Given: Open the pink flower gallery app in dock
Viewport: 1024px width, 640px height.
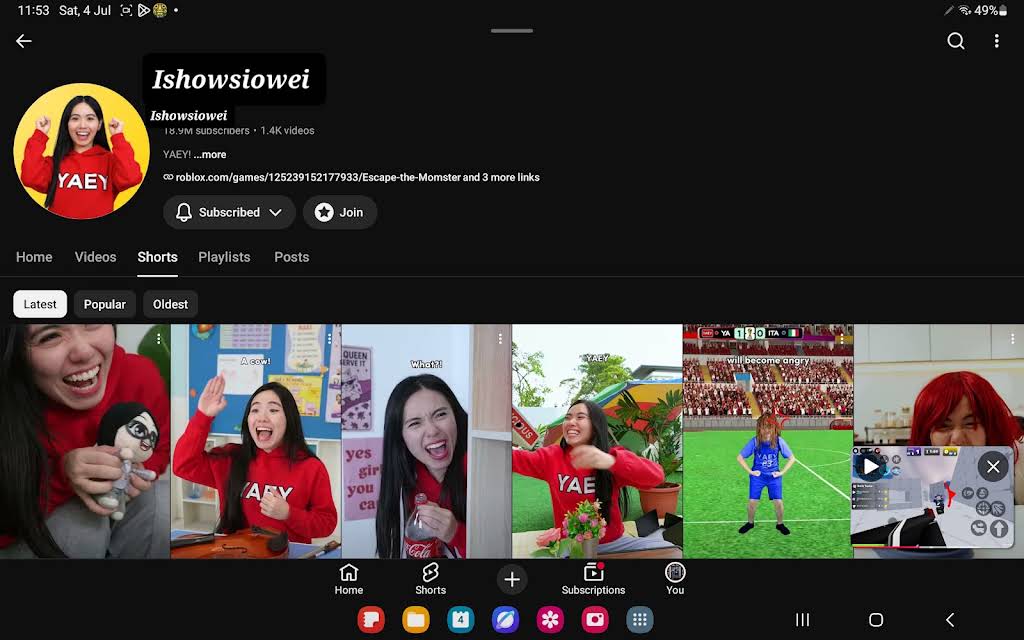Looking at the screenshot, I should [x=550, y=620].
